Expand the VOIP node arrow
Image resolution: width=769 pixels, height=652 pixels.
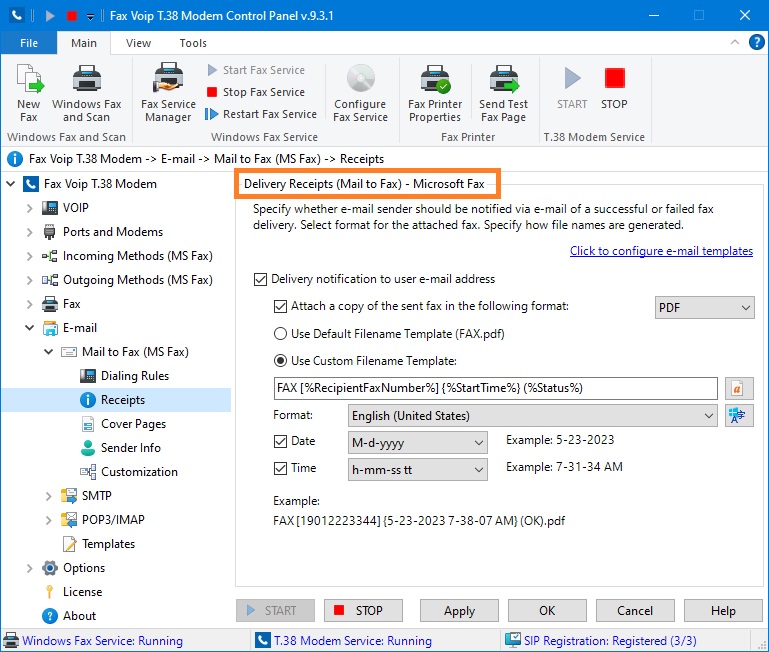pyautogui.click(x=29, y=208)
